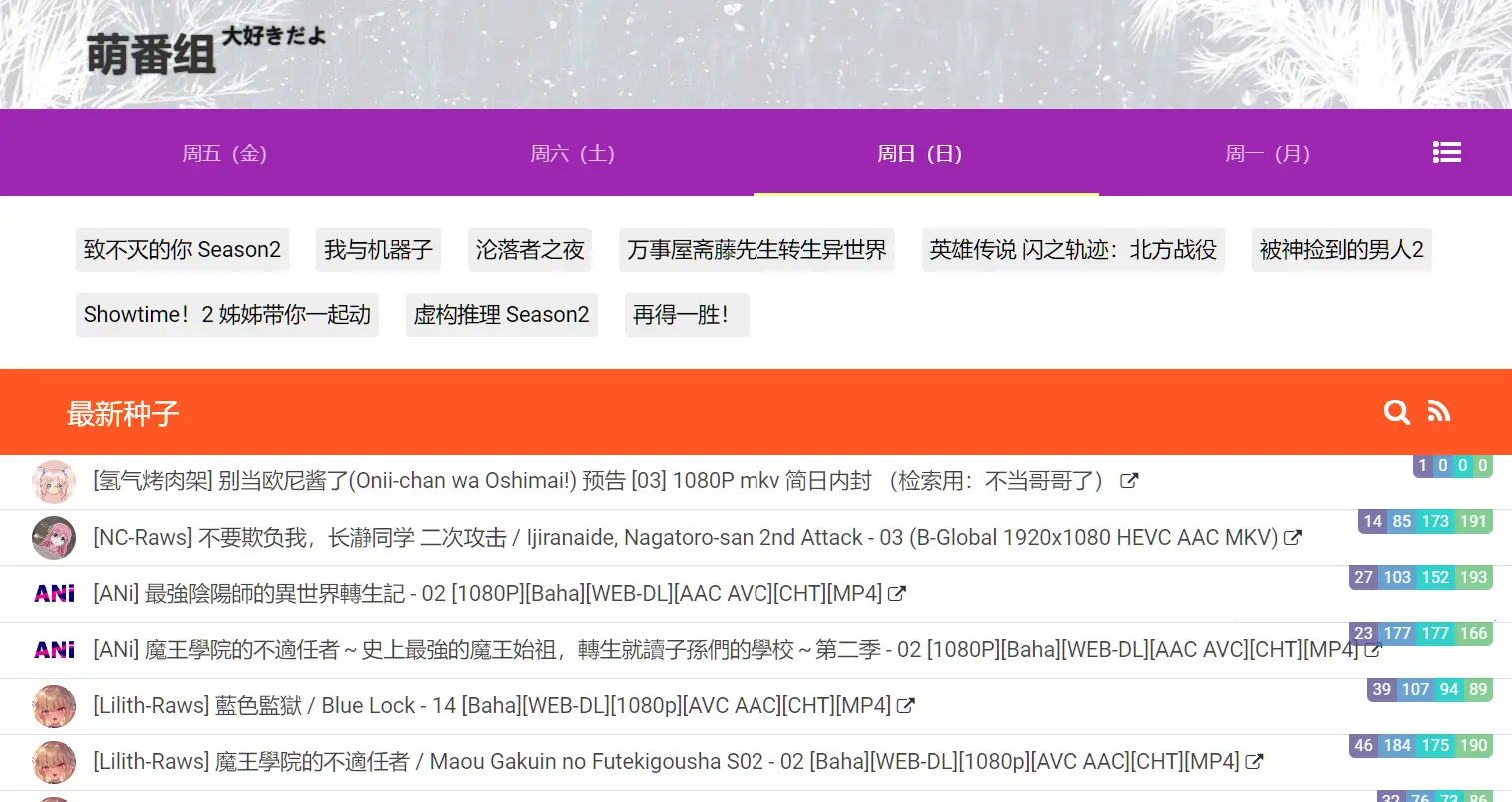Switch to the 周六（土）tab

[572, 153]
